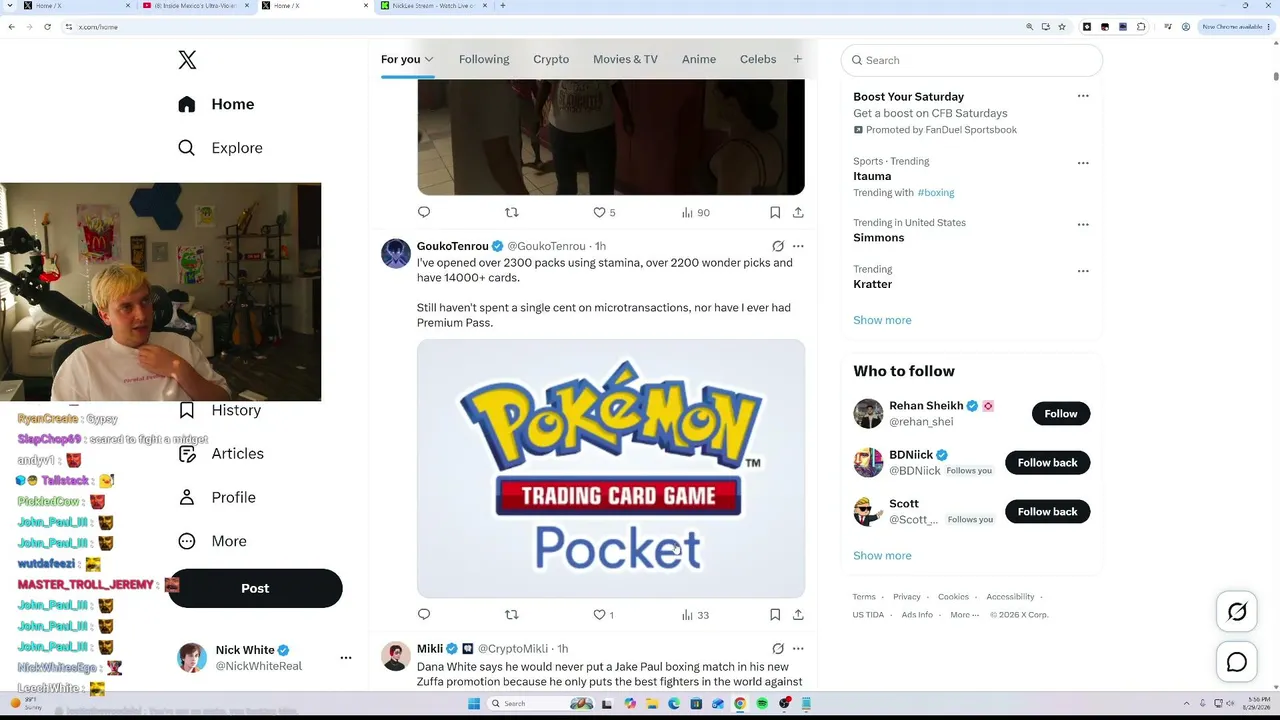Click the Chrome address bar

pos(540,27)
